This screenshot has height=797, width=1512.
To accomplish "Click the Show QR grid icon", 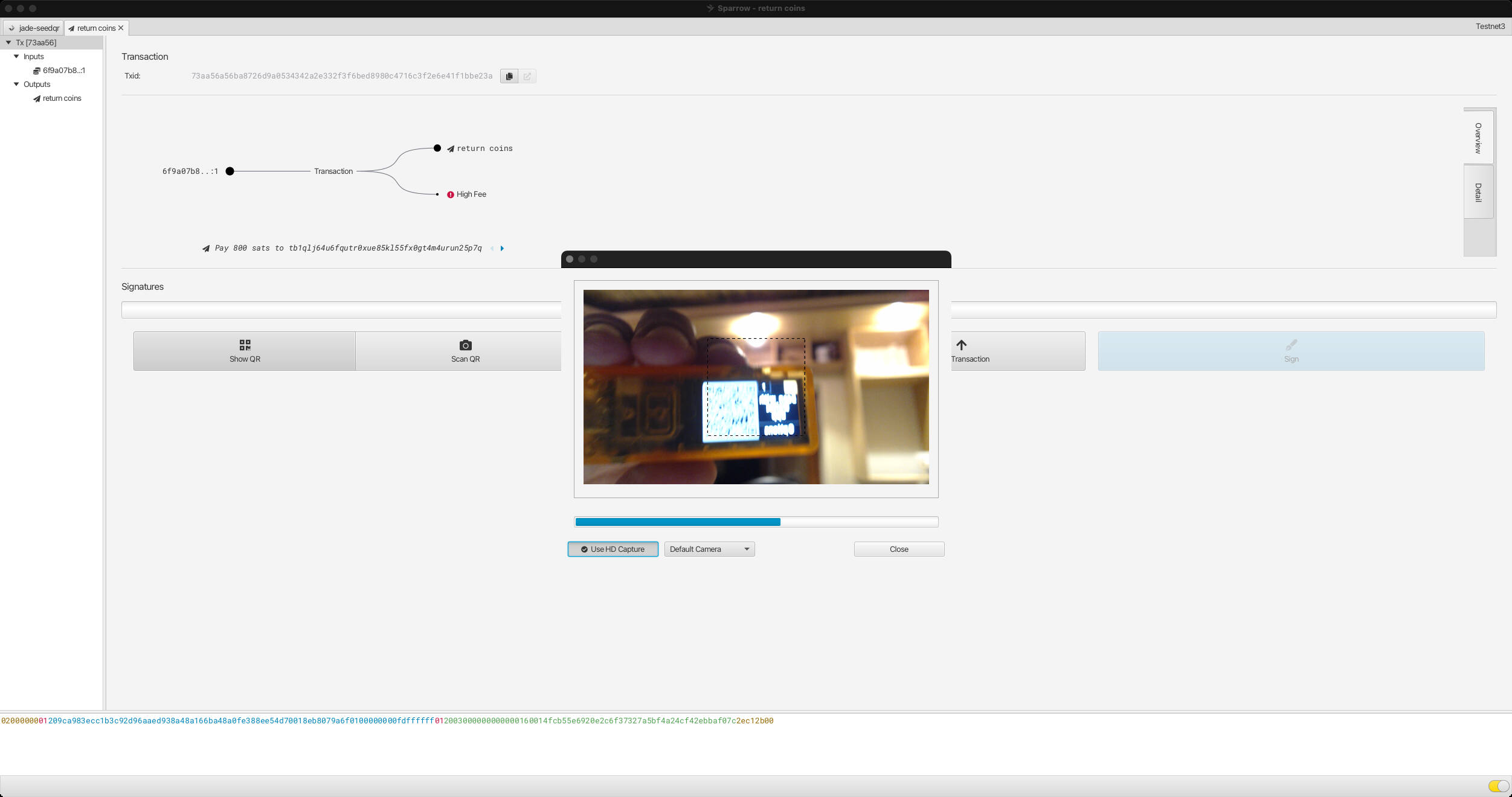I will [x=245, y=345].
